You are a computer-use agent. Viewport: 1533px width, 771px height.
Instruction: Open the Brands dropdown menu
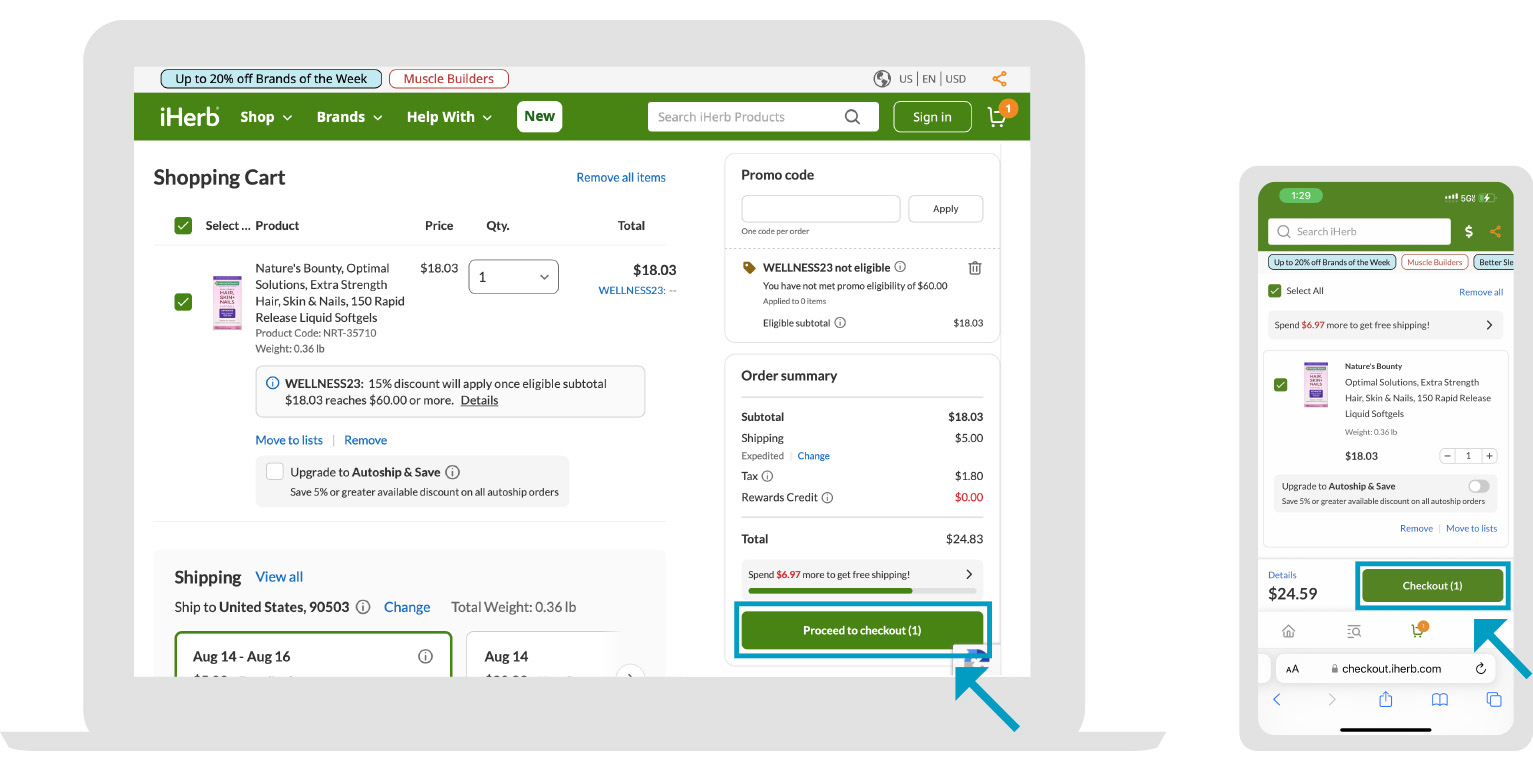click(x=350, y=117)
